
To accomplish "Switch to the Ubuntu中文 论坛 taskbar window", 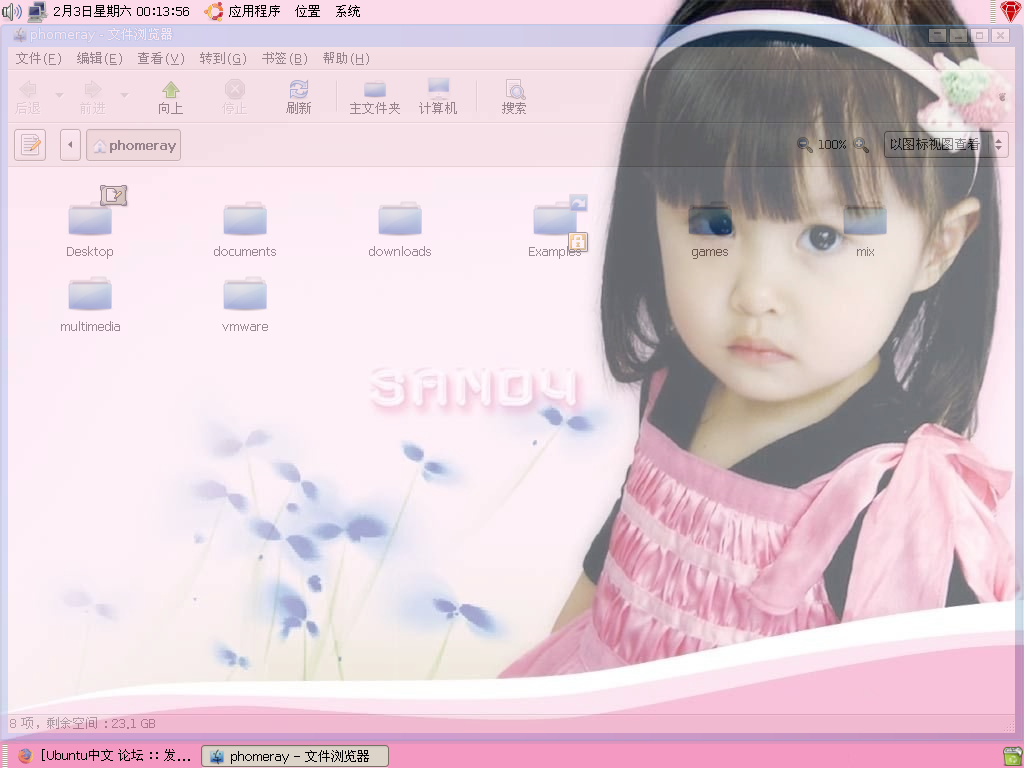I will [104, 756].
